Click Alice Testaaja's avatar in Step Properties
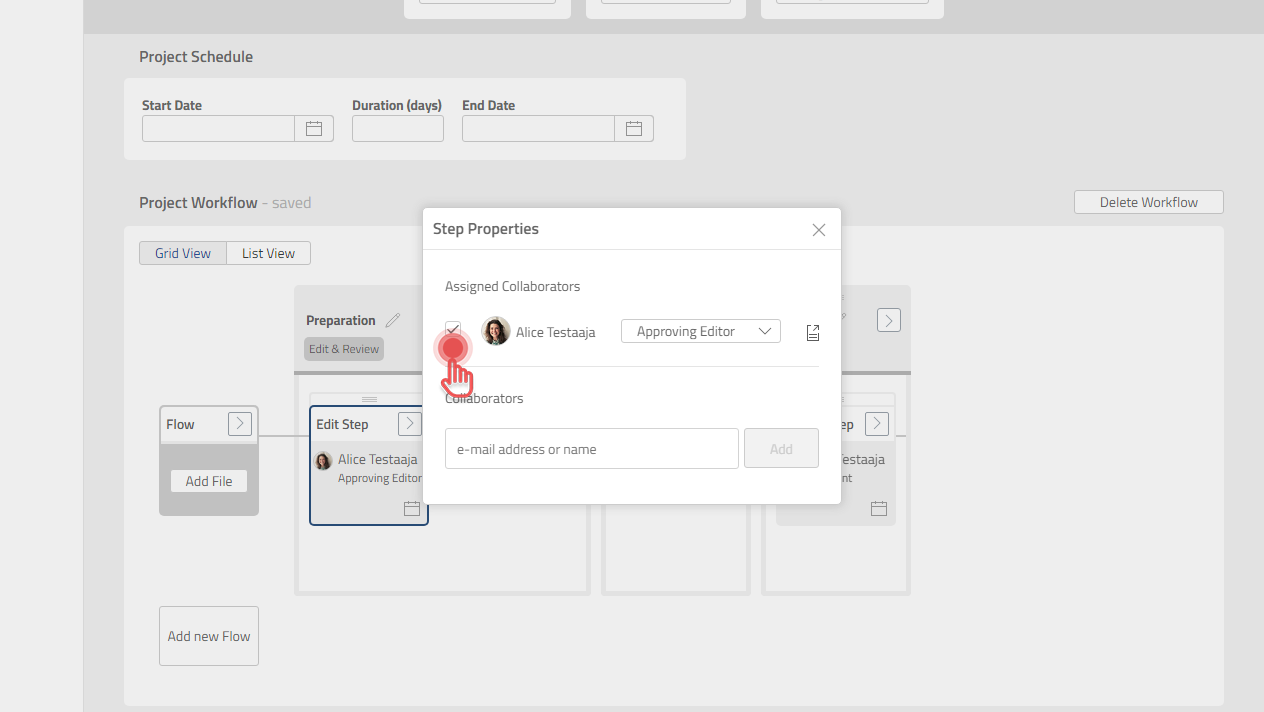This screenshot has height=712, width=1264. click(x=495, y=331)
